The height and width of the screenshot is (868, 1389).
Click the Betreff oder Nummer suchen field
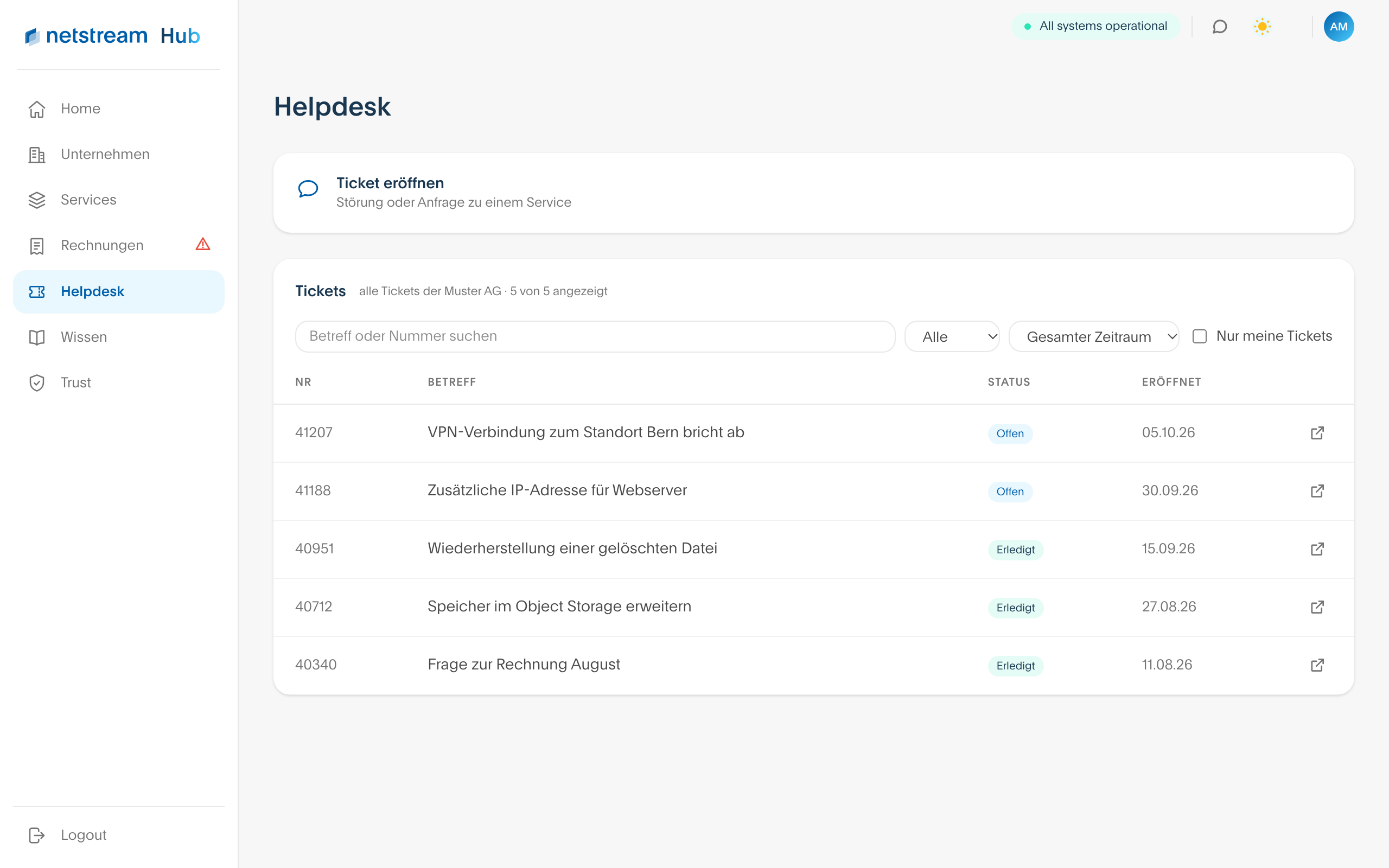pos(595,336)
